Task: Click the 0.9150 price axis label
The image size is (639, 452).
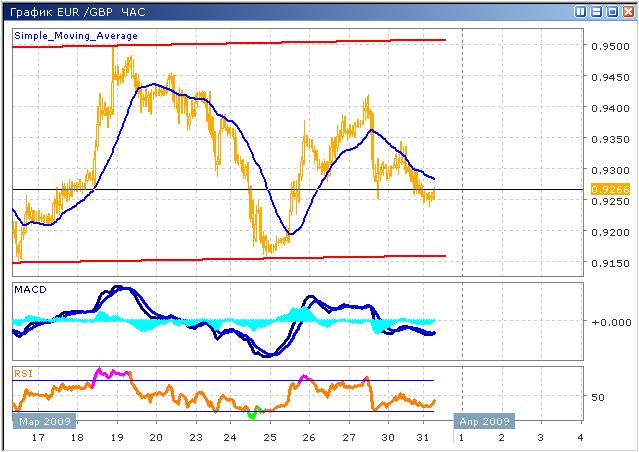Action: coord(608,261)
